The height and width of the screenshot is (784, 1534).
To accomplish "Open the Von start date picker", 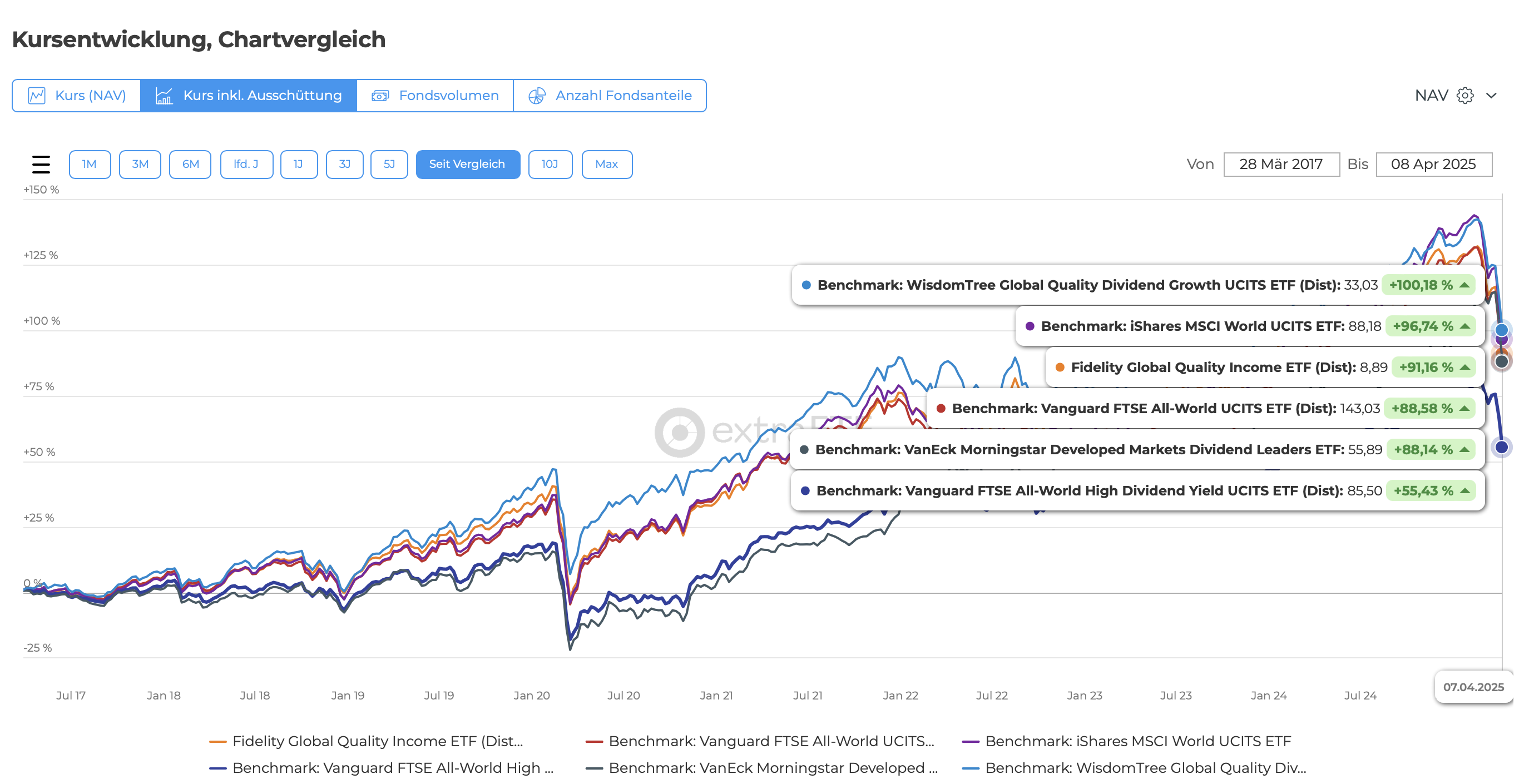I will point(1281,163).
